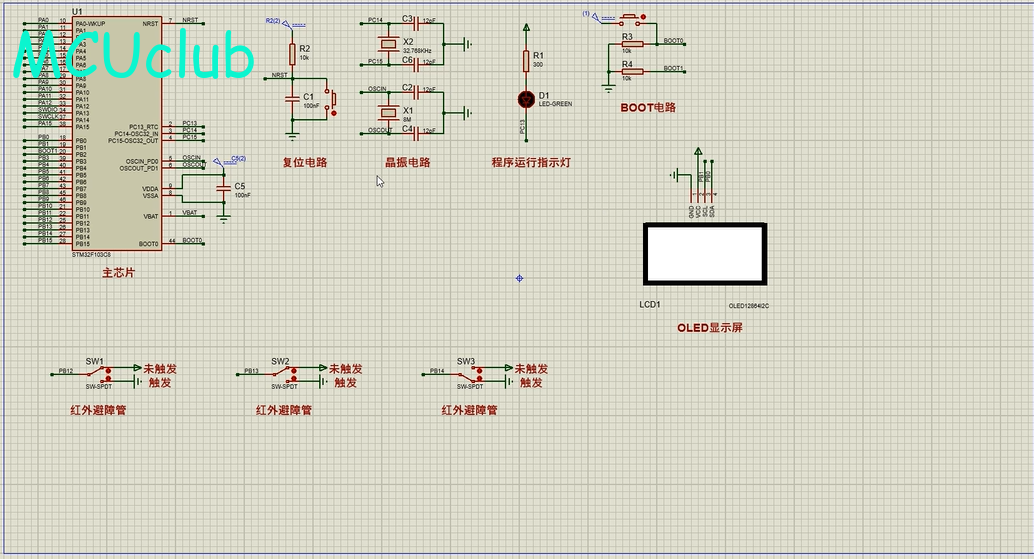Select capacitor C3 12pF

[416, 24]
